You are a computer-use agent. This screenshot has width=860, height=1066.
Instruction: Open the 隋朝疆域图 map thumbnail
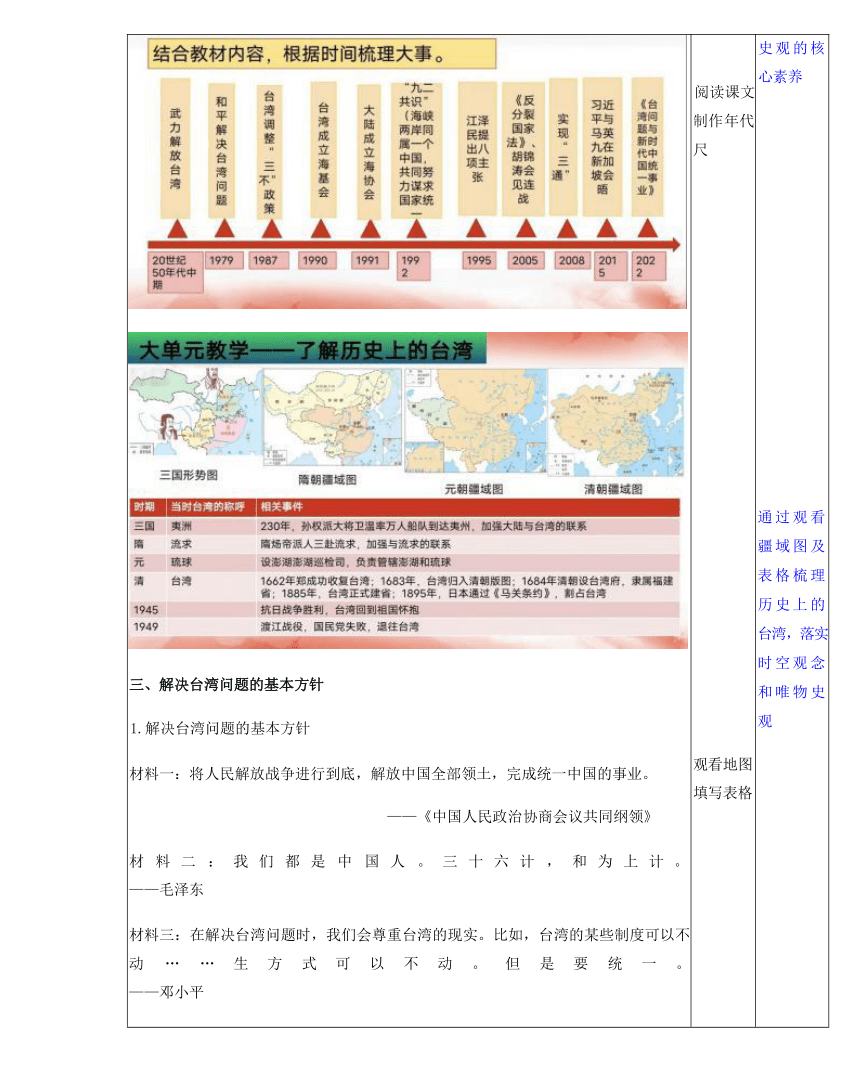coord(332,417)
